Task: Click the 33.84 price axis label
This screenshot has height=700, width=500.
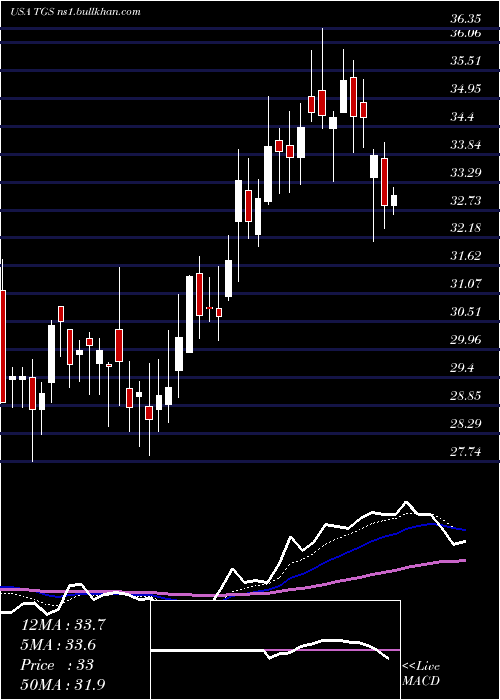Action: (465, 145)
